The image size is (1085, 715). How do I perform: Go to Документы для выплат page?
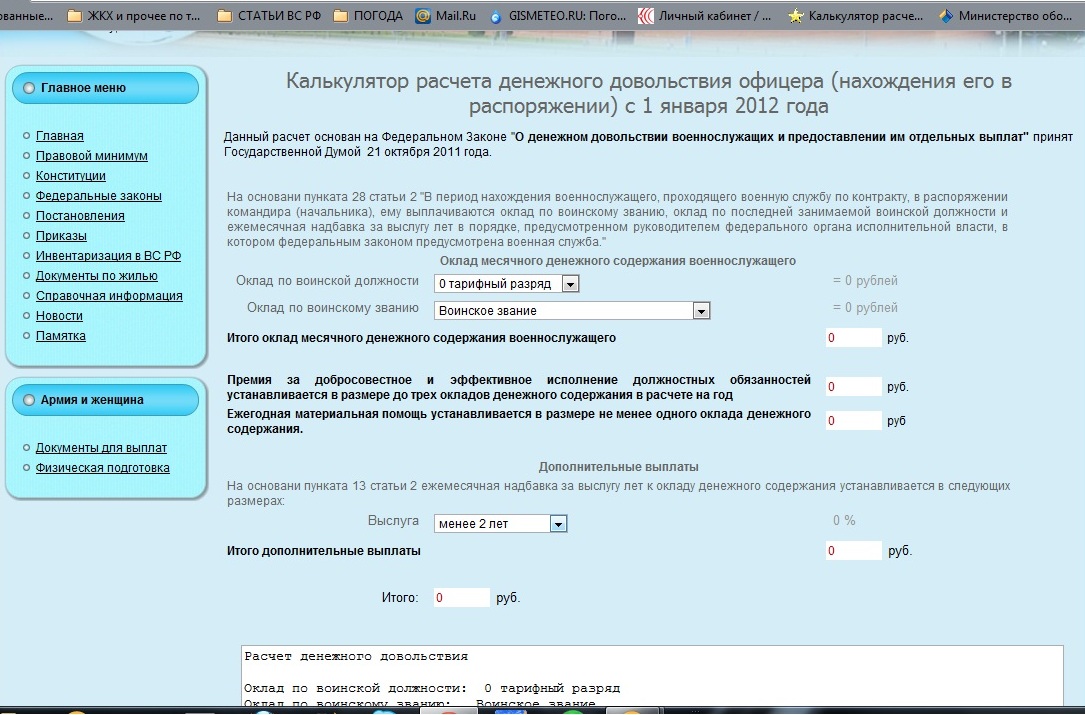(x=101, y=448)
